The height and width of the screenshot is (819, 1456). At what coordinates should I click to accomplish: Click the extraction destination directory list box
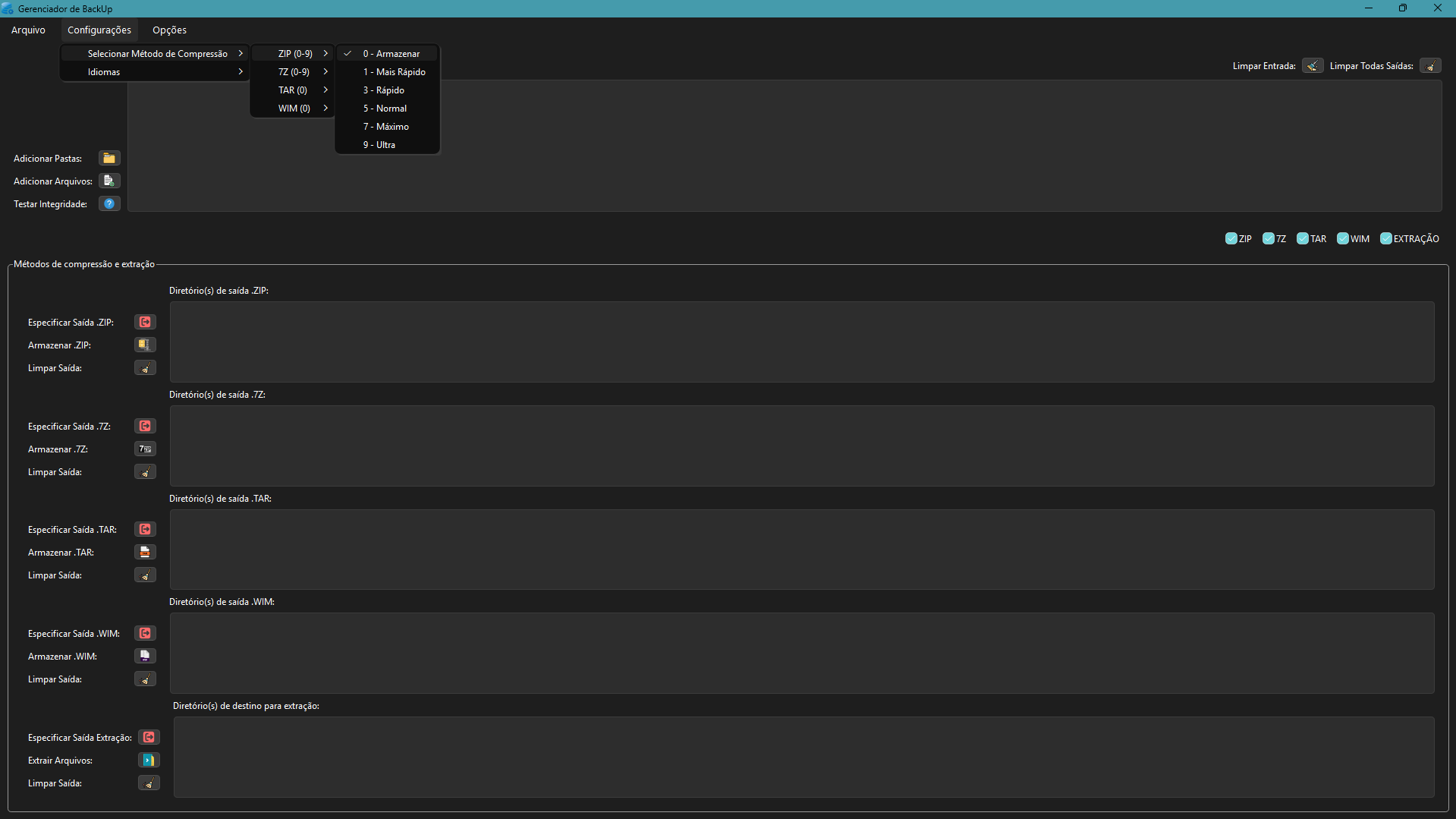coord(803,757)
